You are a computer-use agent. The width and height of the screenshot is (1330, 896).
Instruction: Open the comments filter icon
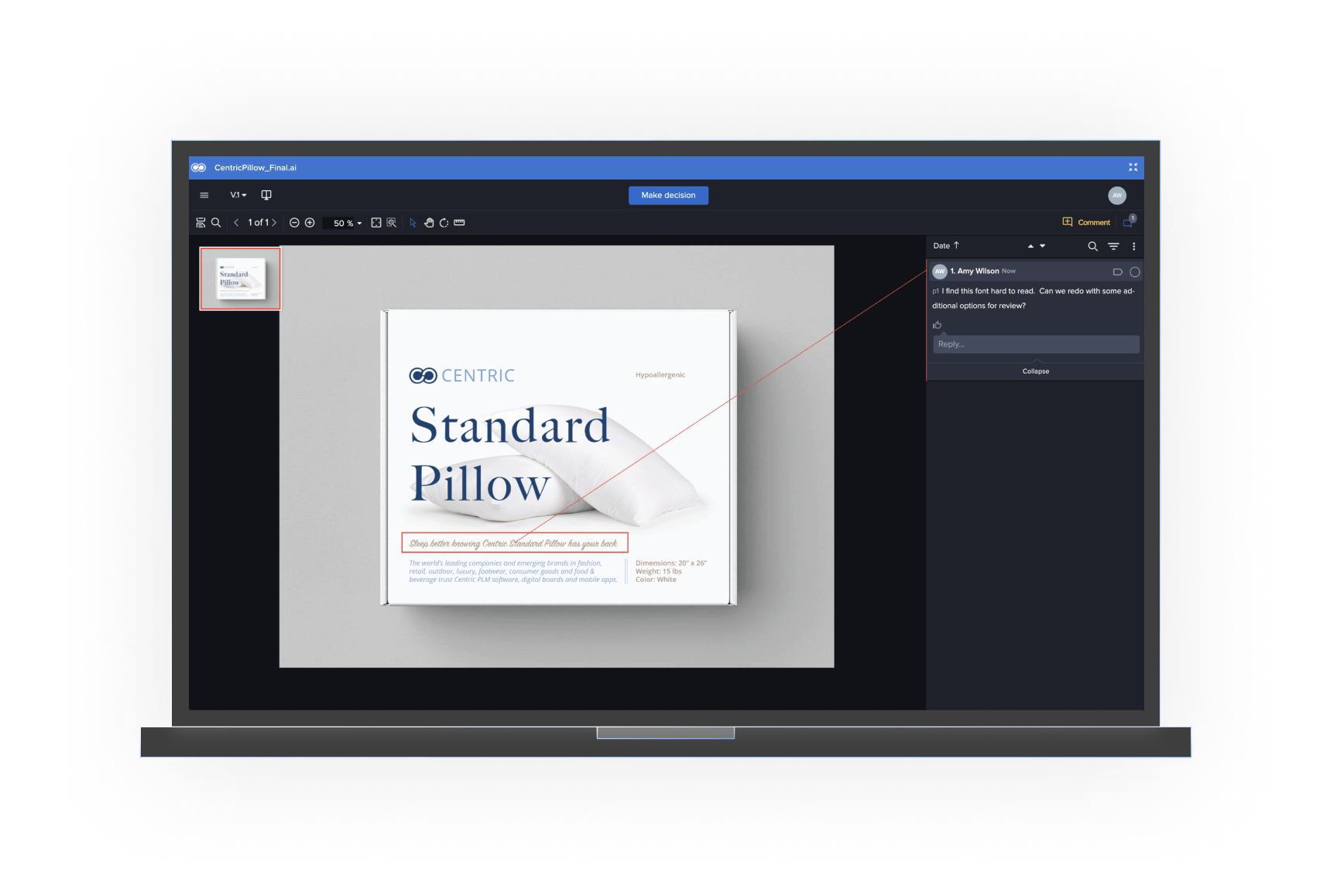(1113, 246)
